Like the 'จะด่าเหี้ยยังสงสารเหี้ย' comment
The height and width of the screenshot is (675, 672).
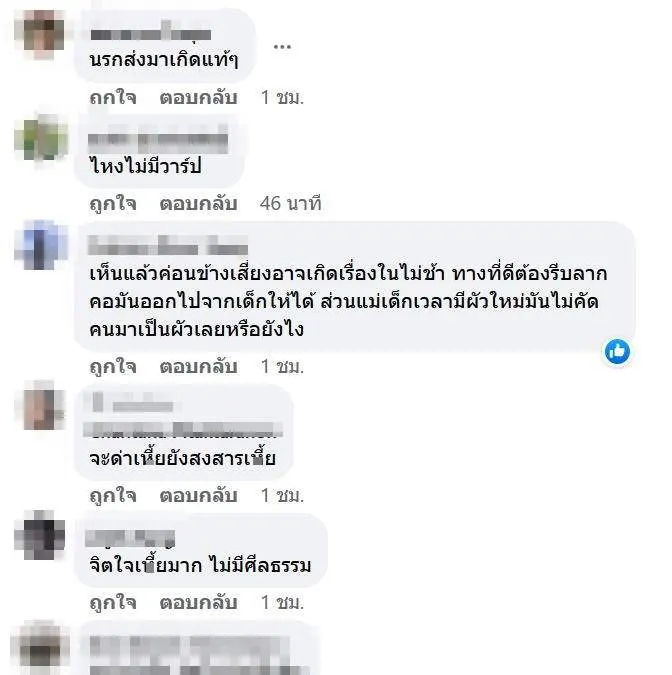pyautogui.click(x=113, y=495)
